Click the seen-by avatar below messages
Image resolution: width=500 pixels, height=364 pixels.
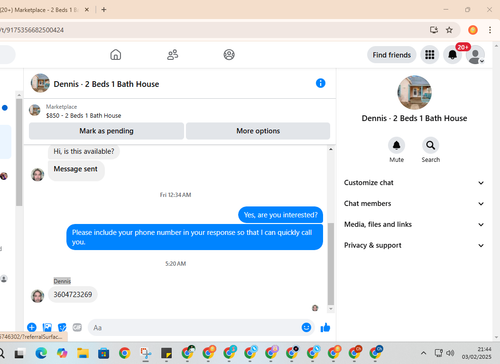click(315, 308)
